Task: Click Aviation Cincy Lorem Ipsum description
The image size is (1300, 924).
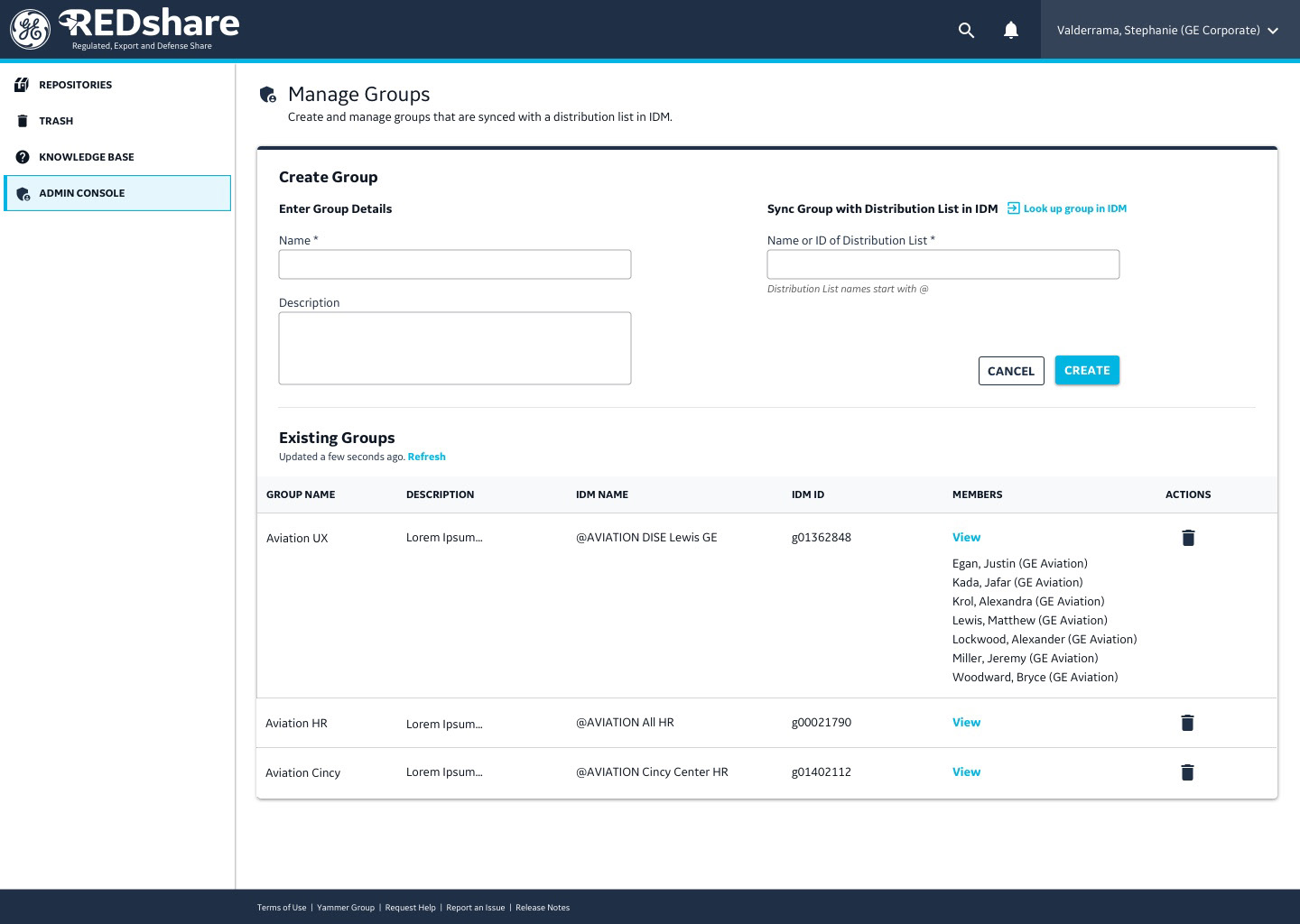Action: (x=444, y=772)
